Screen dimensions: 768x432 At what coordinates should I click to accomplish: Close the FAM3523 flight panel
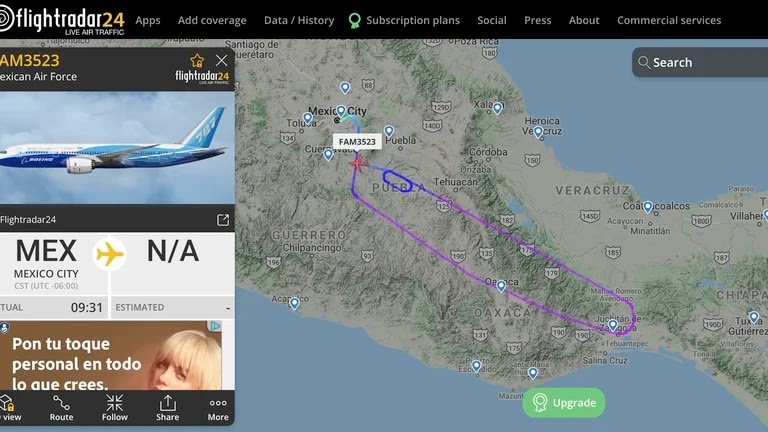pos(221,60)
